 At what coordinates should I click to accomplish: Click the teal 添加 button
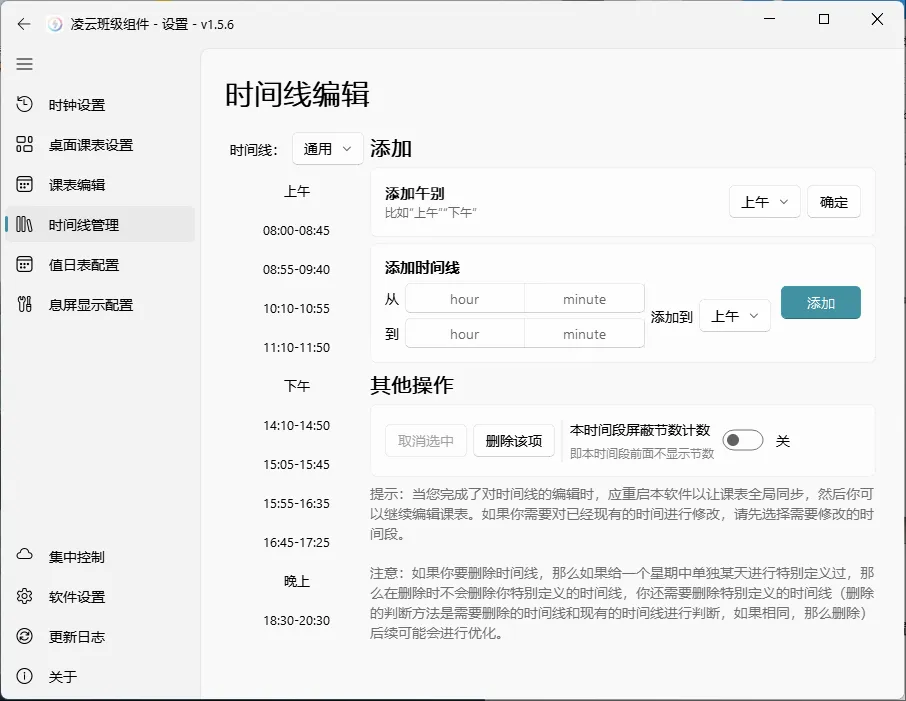(x=820, y=302)
